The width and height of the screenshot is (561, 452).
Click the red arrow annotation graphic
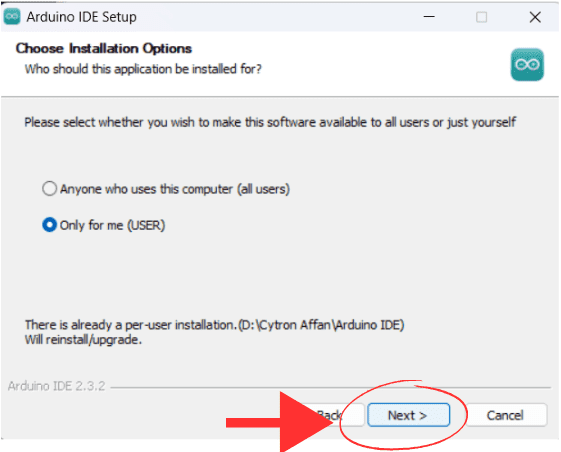click(280, 422)
